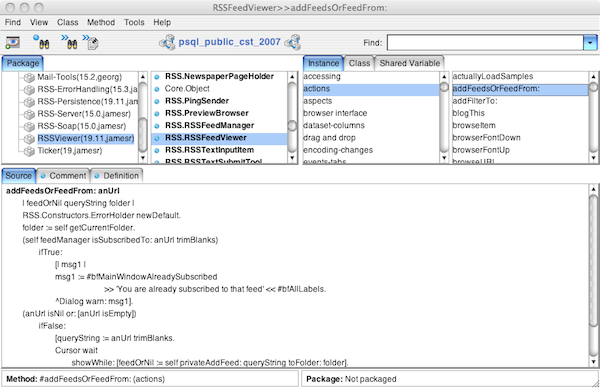The height and width of the screenshot is (388, 600).
Task: Open the Class menu
Action: click(x=68, y=22)
